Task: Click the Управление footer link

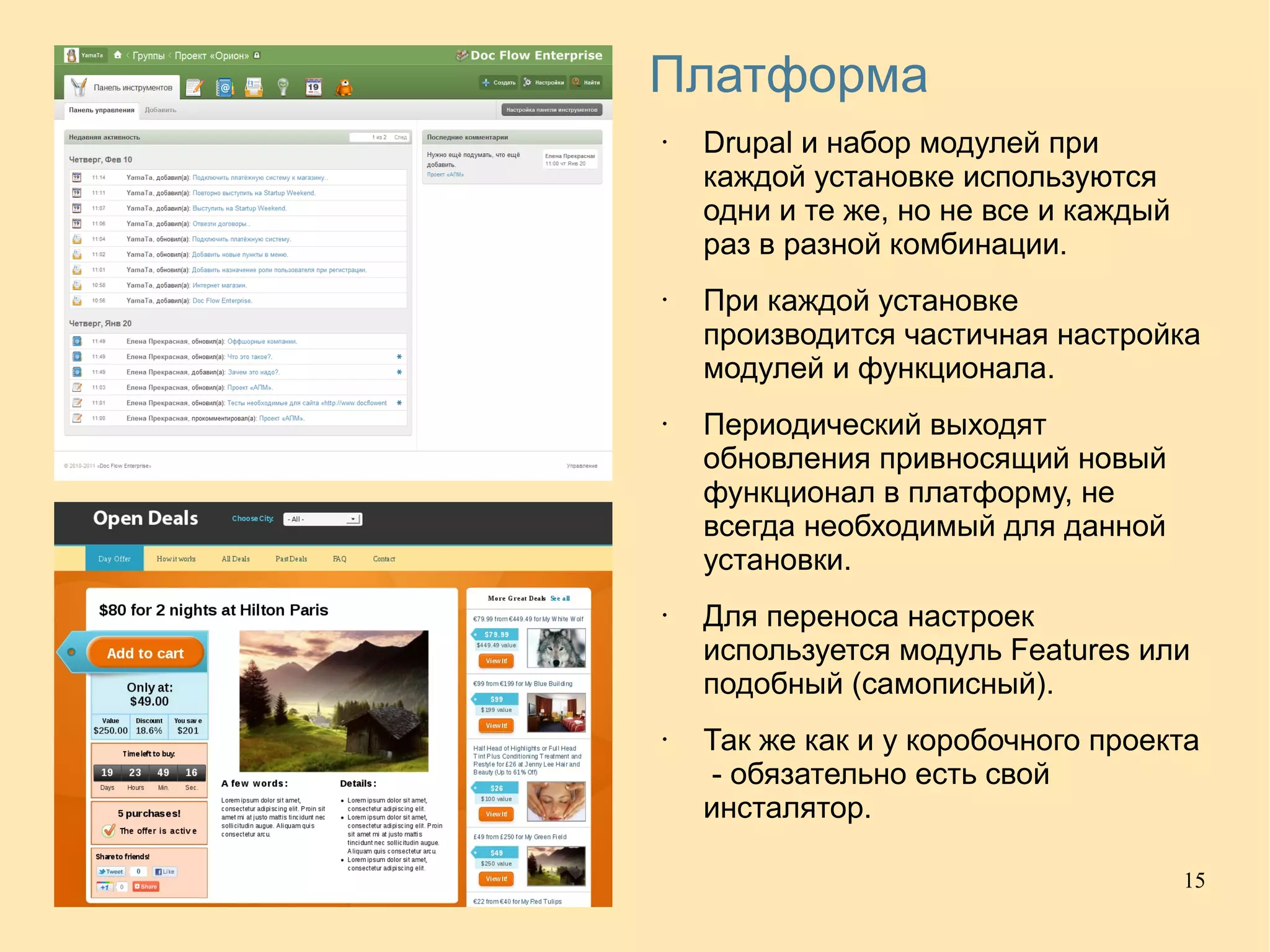Action: (x=582, y=466)
